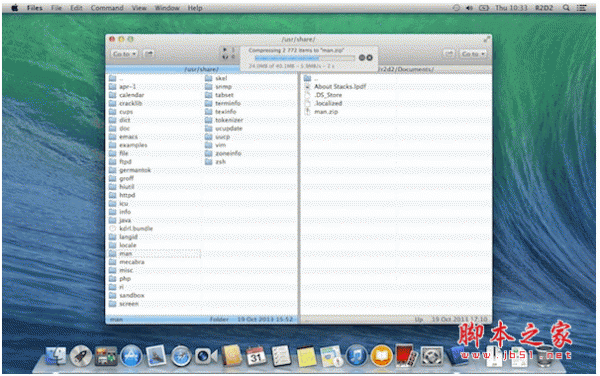Open Notification Center menu bar icon
The image size is (600, 376).
(x=582, y=8)
